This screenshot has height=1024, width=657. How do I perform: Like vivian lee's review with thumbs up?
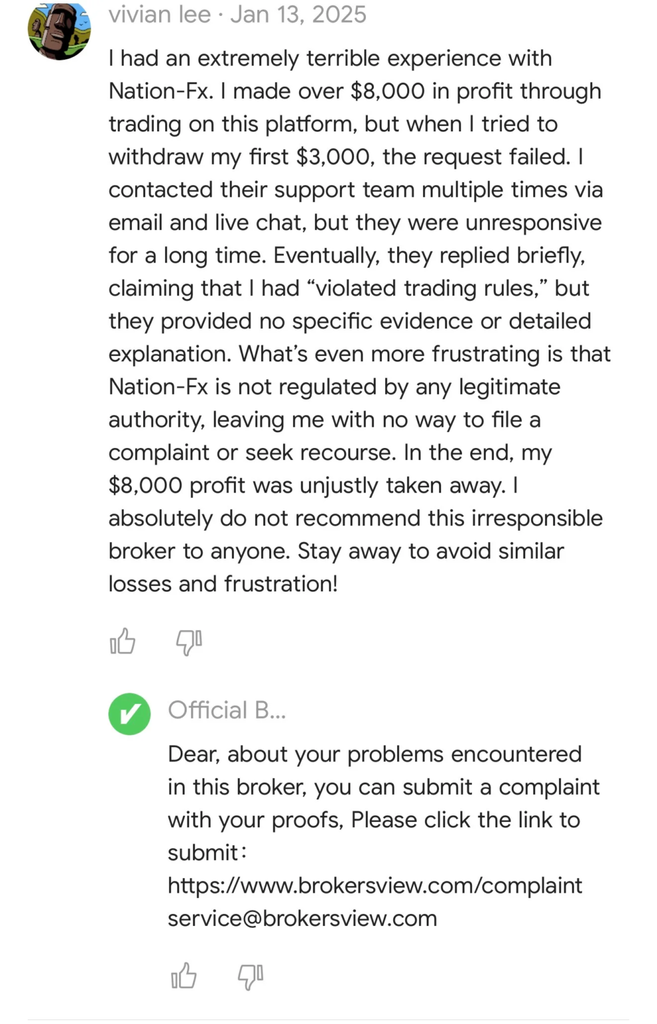click(123, 641)
